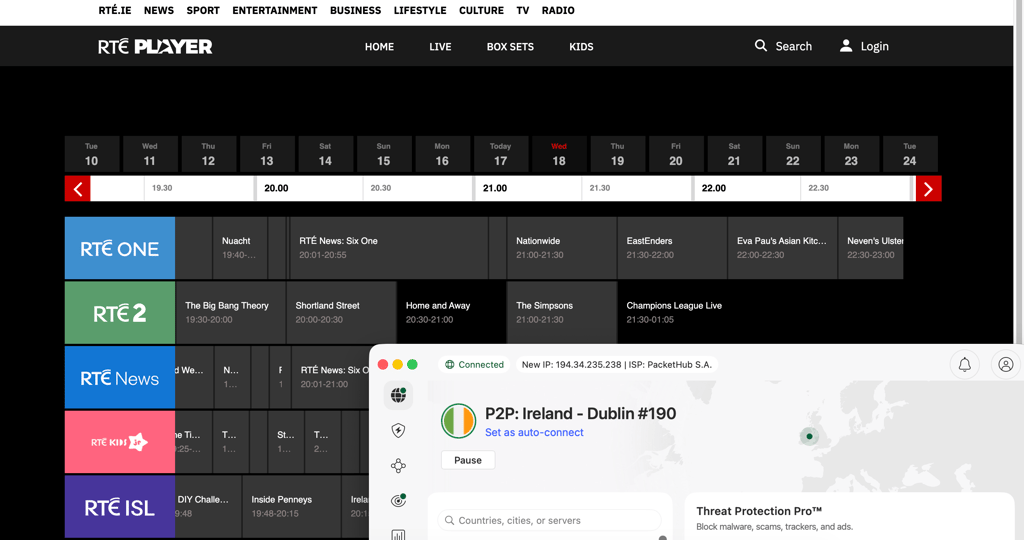Open the EastEnders programme
The width and height of the screenshot is (1024, 540).
(673, 248)
